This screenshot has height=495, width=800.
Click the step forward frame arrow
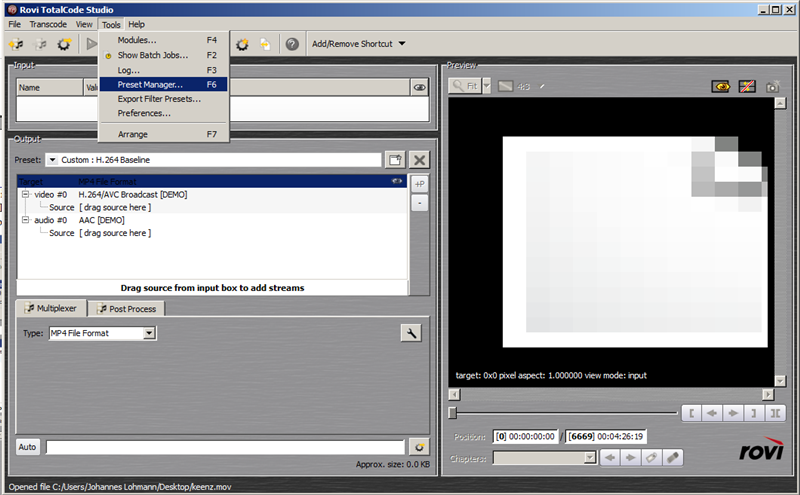coord(733,413)
